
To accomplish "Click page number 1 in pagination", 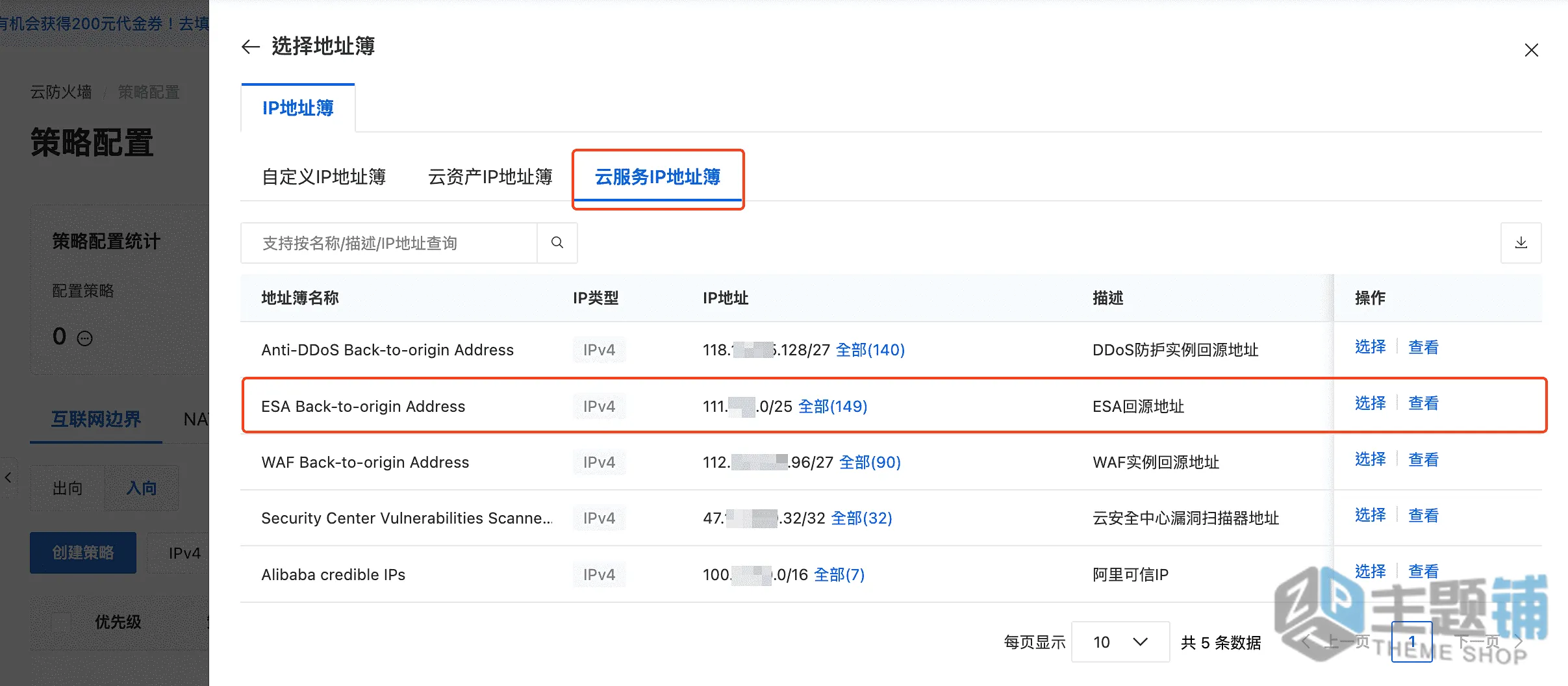I will pos(1411,642).
